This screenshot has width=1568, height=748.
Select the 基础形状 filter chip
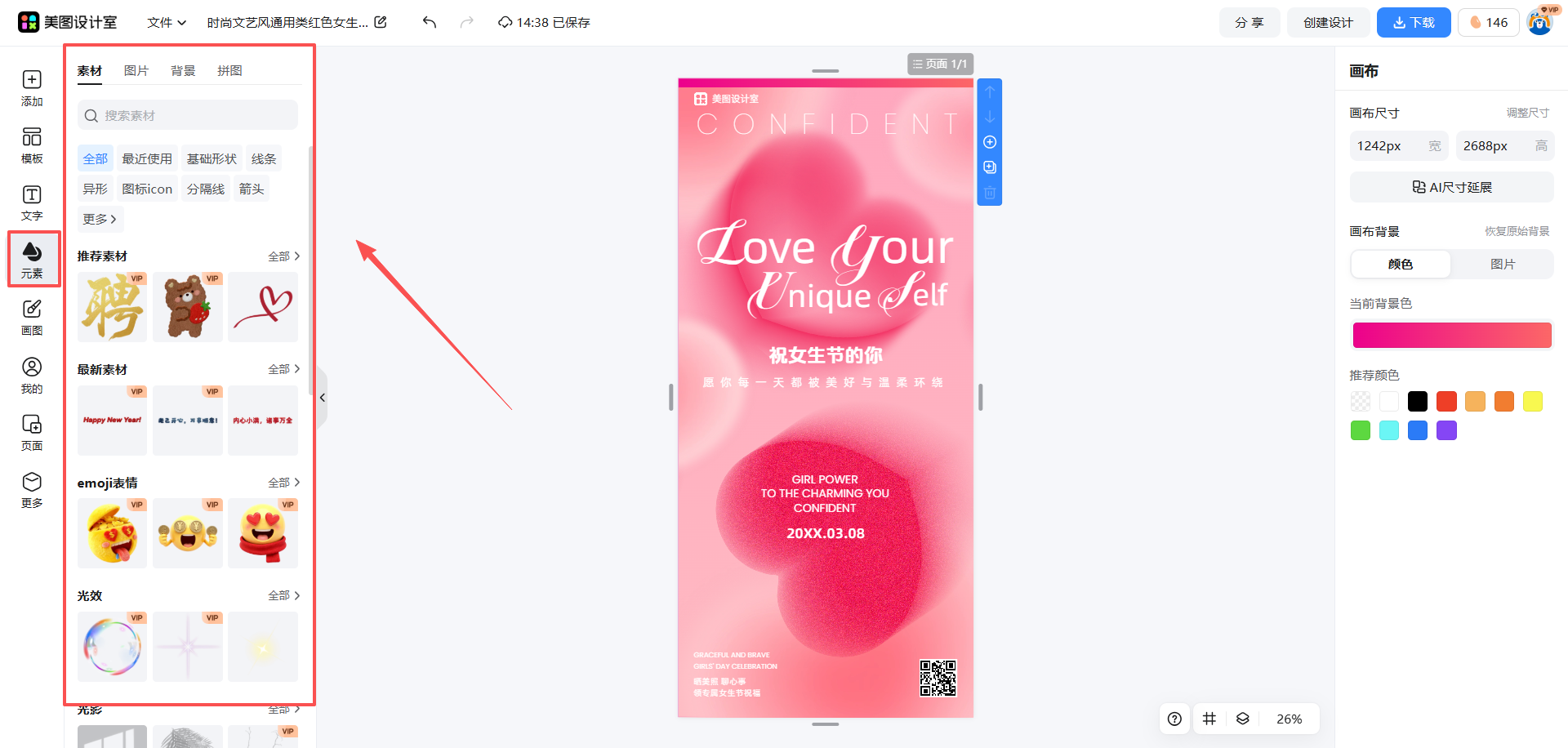tap(212, 158)
